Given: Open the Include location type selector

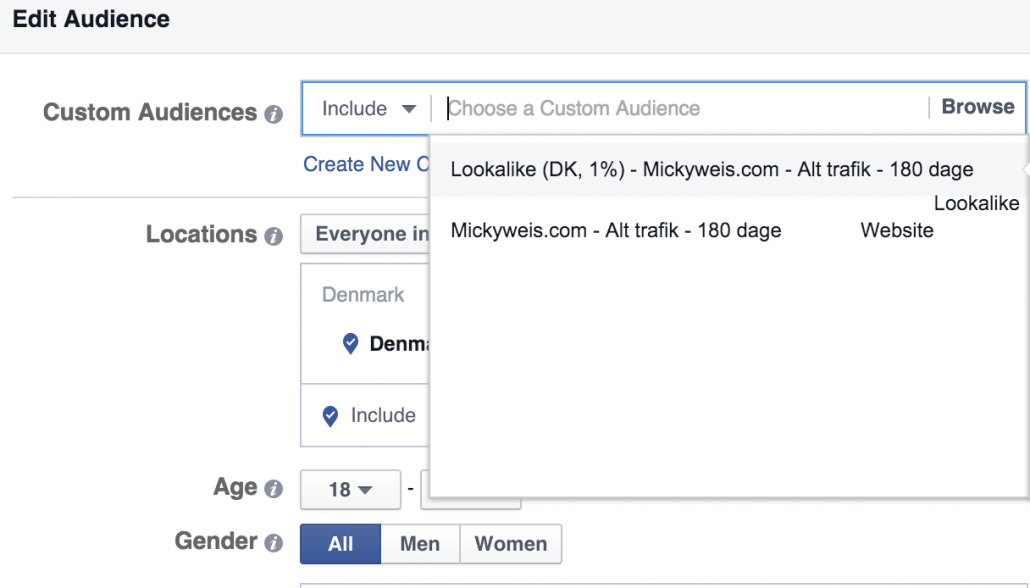Looking at the screenshot, I should (382, 415).
